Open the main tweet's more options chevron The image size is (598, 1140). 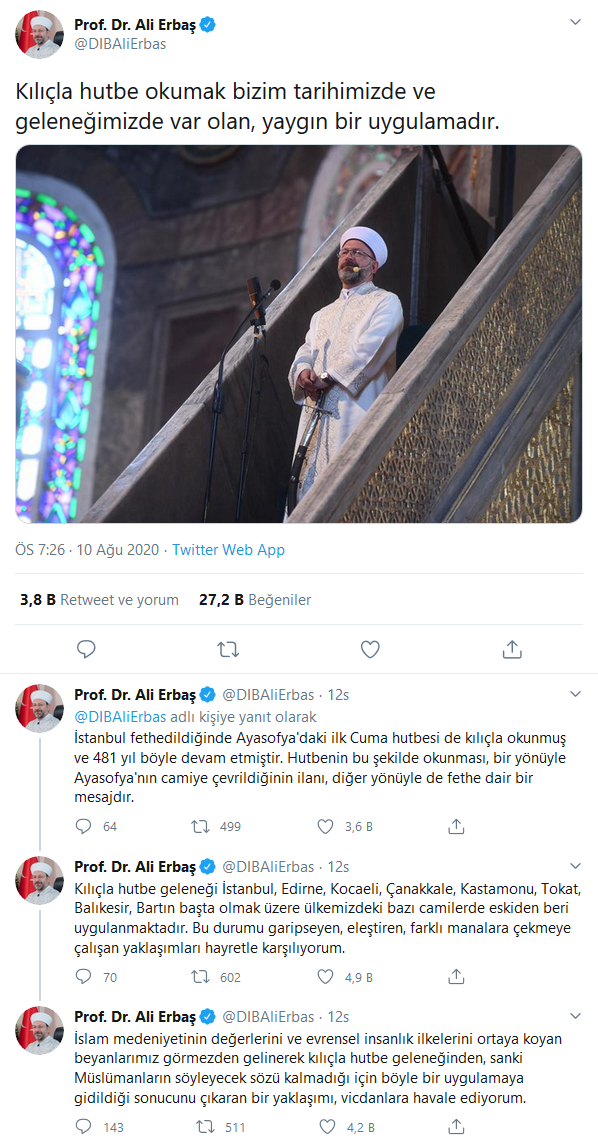(x=575, y=22)
